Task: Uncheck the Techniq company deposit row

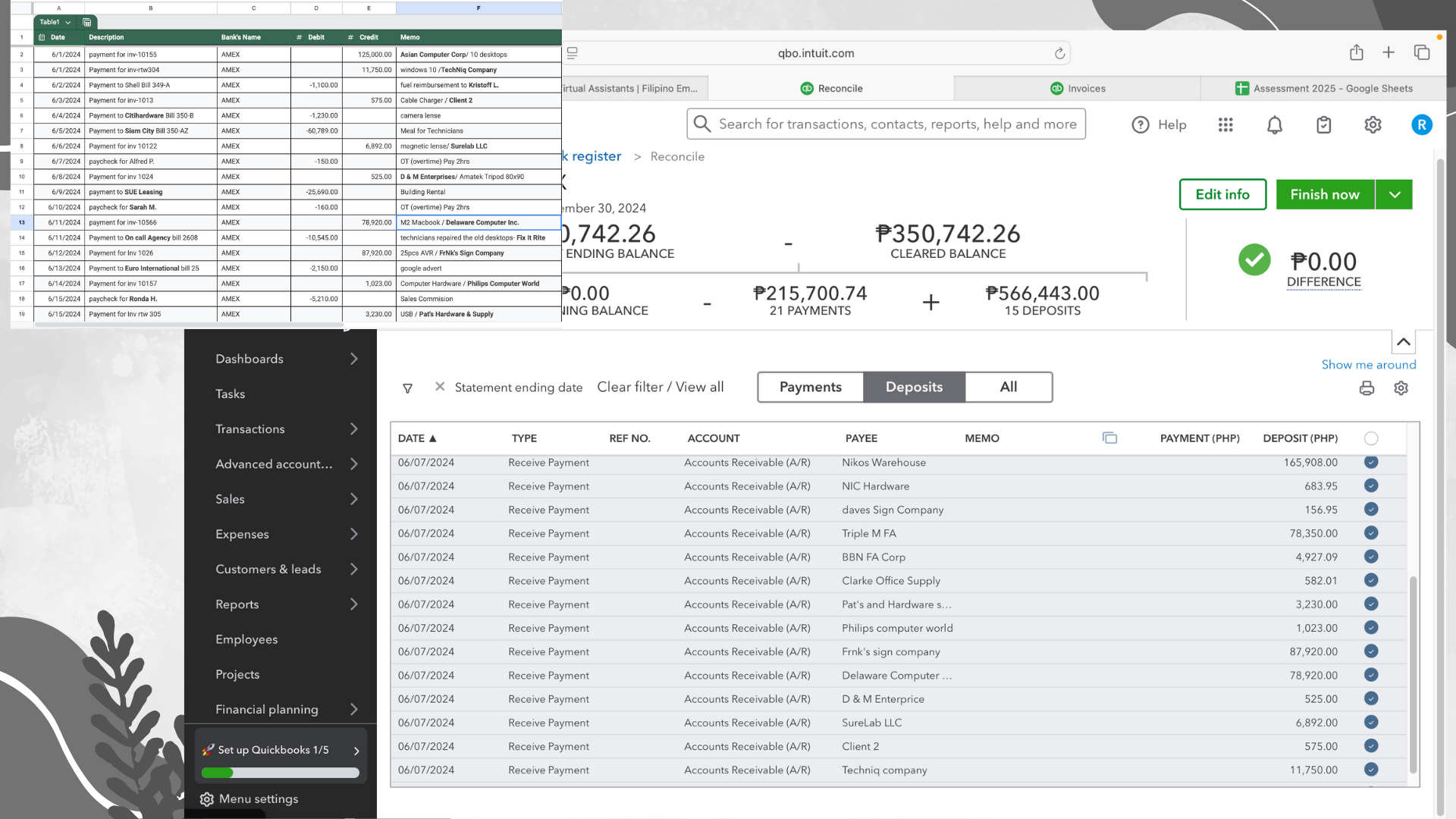Action: (x=1371, y=770)
